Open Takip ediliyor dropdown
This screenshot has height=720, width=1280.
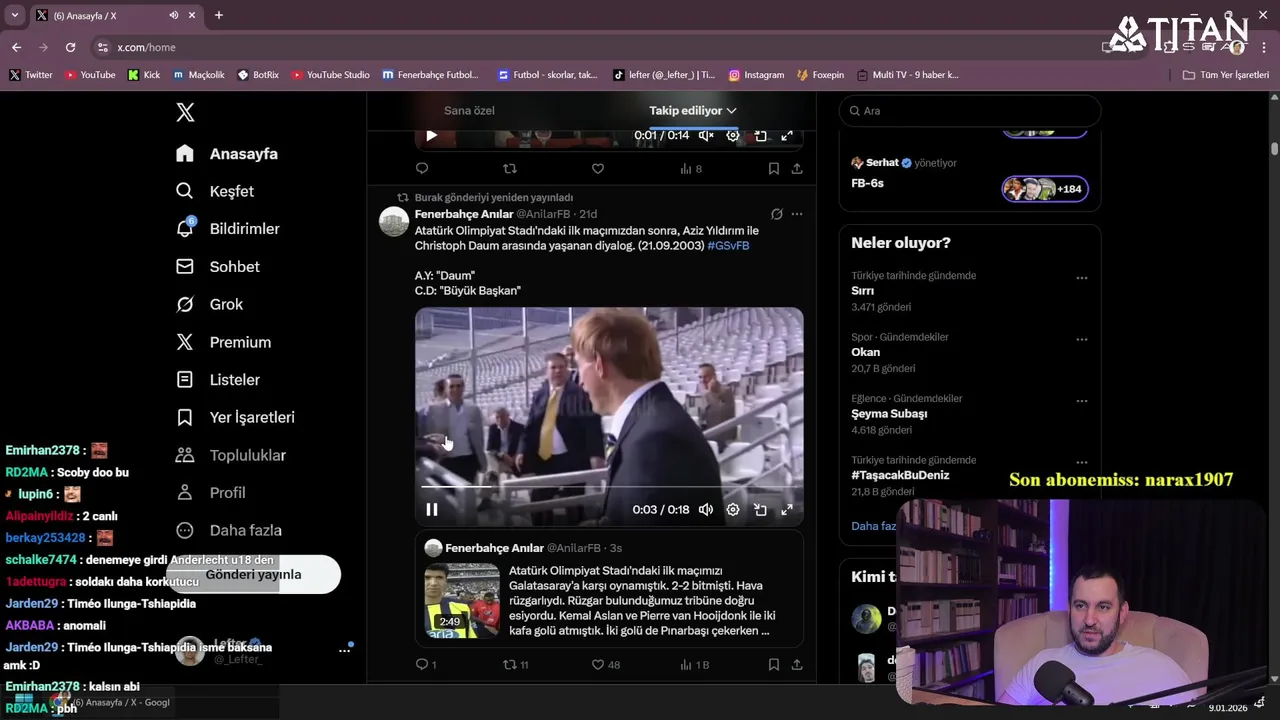[692, 111]
